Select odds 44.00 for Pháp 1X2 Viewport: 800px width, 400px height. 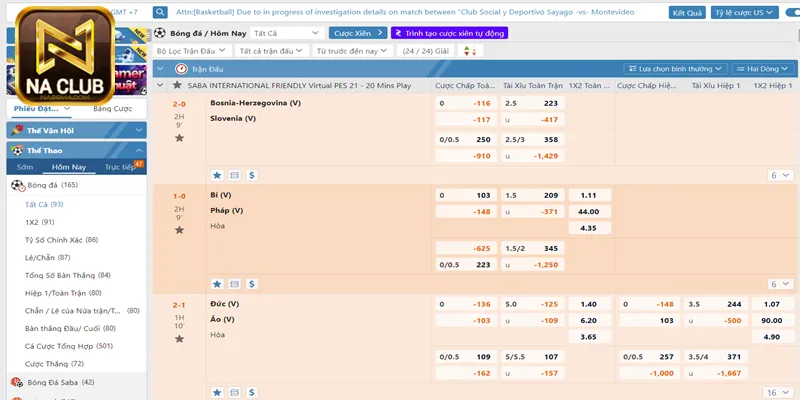[589, 212]
